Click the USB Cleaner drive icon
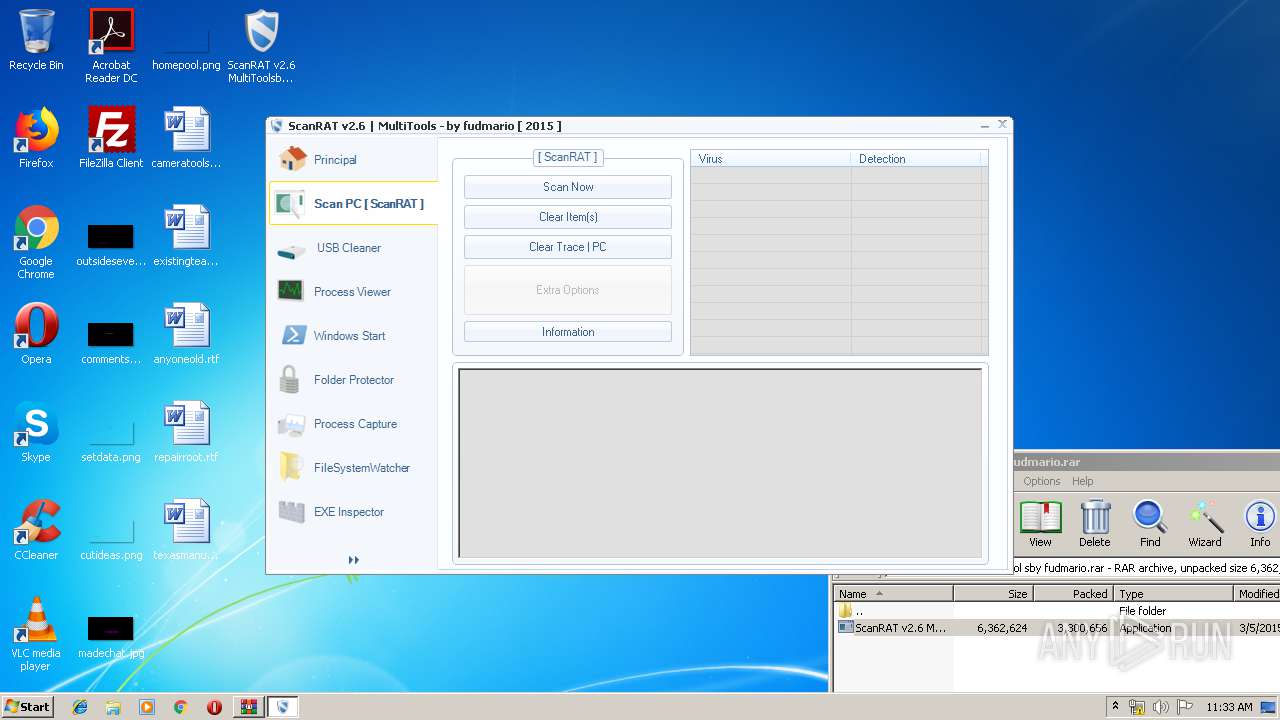The height and width of the screenshot is (720, 1280). [291, 250]
